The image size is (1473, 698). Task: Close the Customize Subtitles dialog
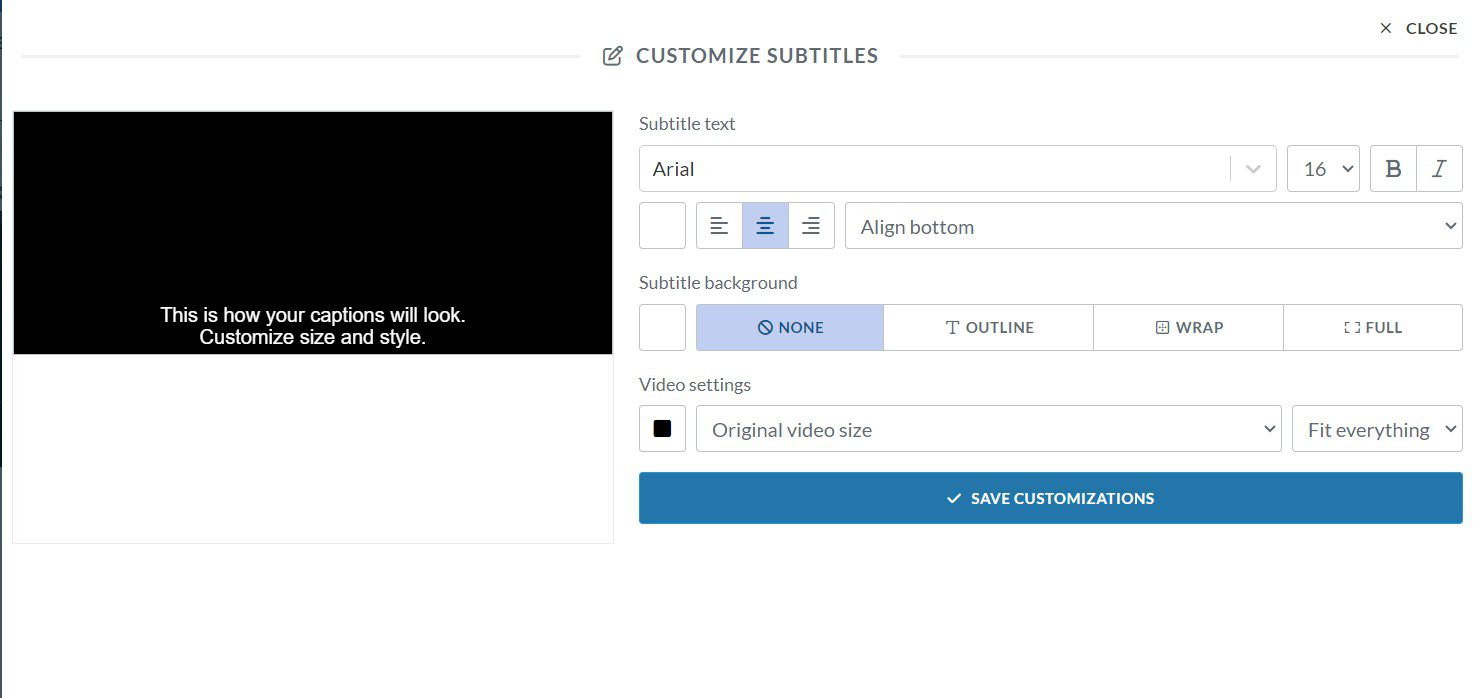pos(1417,28)
